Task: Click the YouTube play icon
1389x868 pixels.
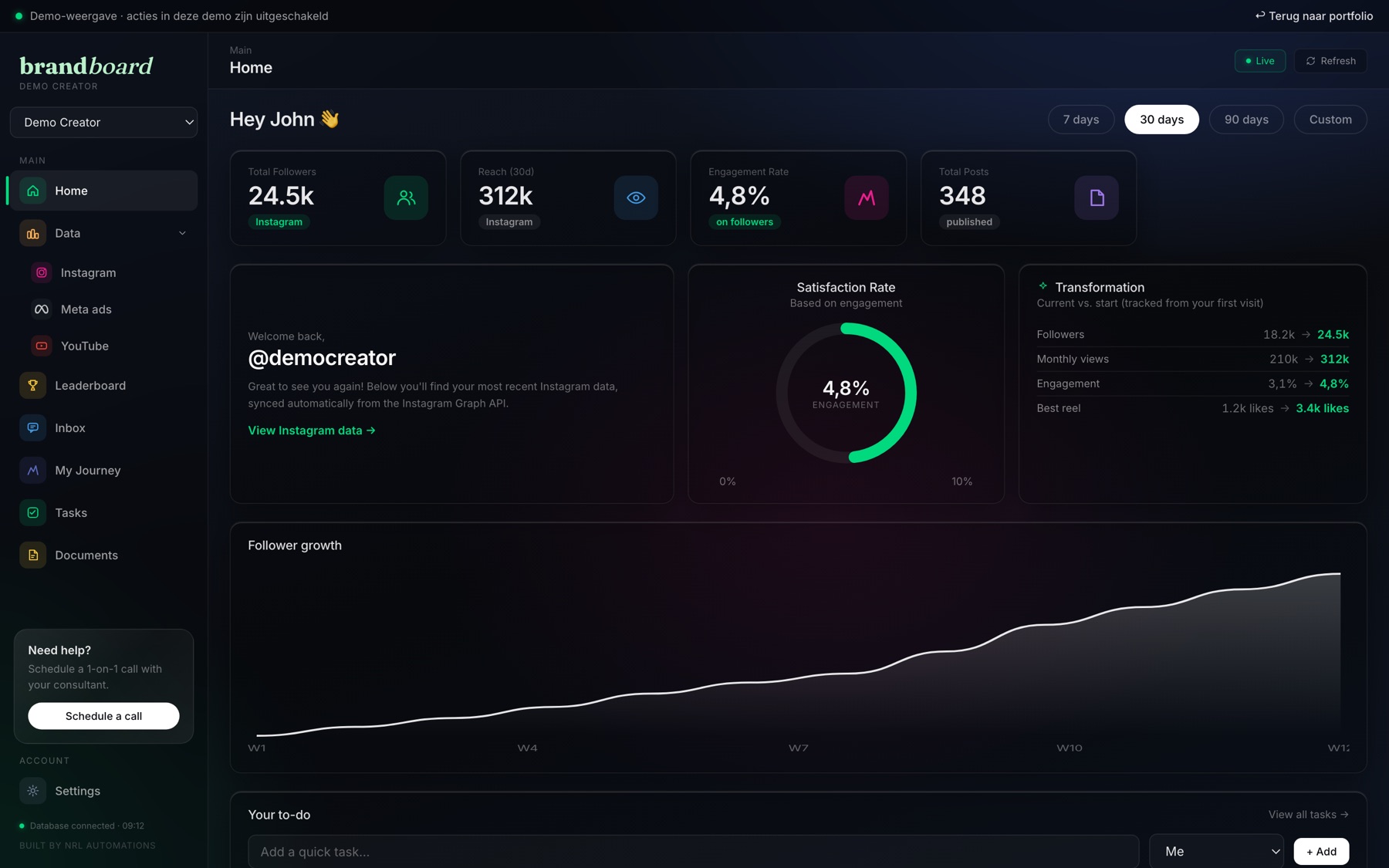Action: (x=42, y=346)
